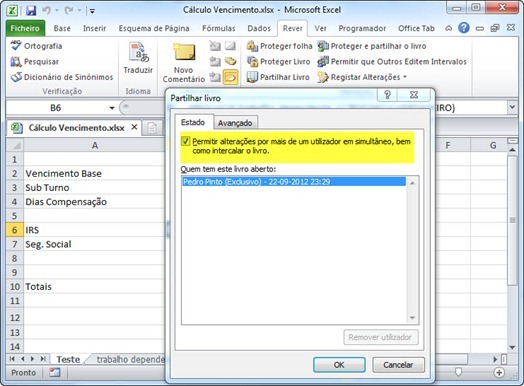Image resolution: width=524 pixels, height=386 pixels.
Task: Click Permitir que Outros Editem Intervalos
Action: [392, 61]
